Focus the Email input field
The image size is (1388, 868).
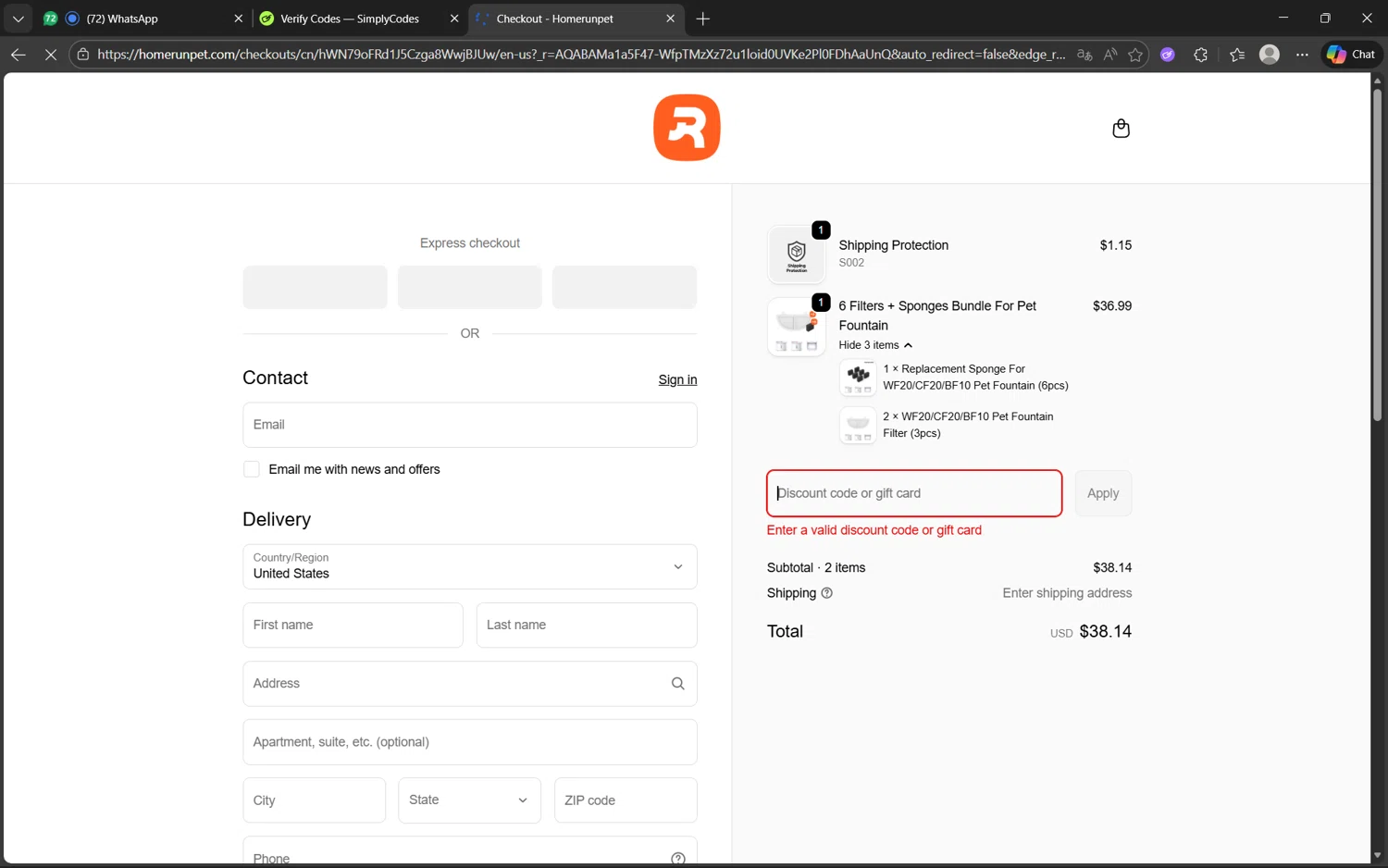pos(470,425)
